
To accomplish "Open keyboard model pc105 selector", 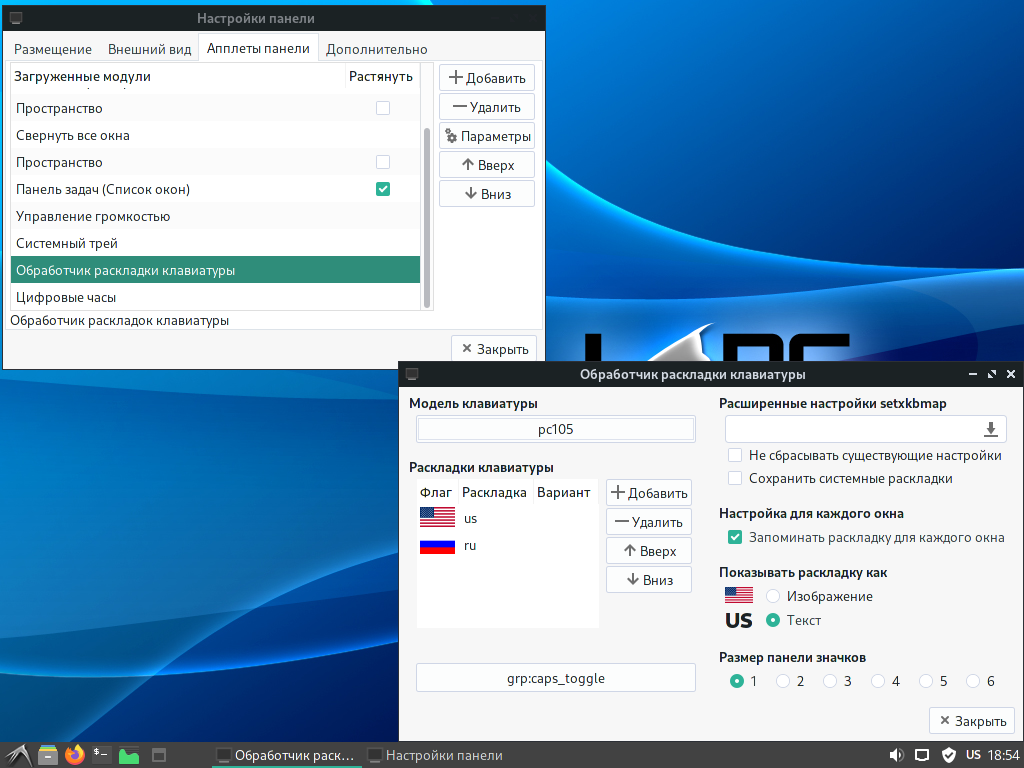I will pos(555,429).
